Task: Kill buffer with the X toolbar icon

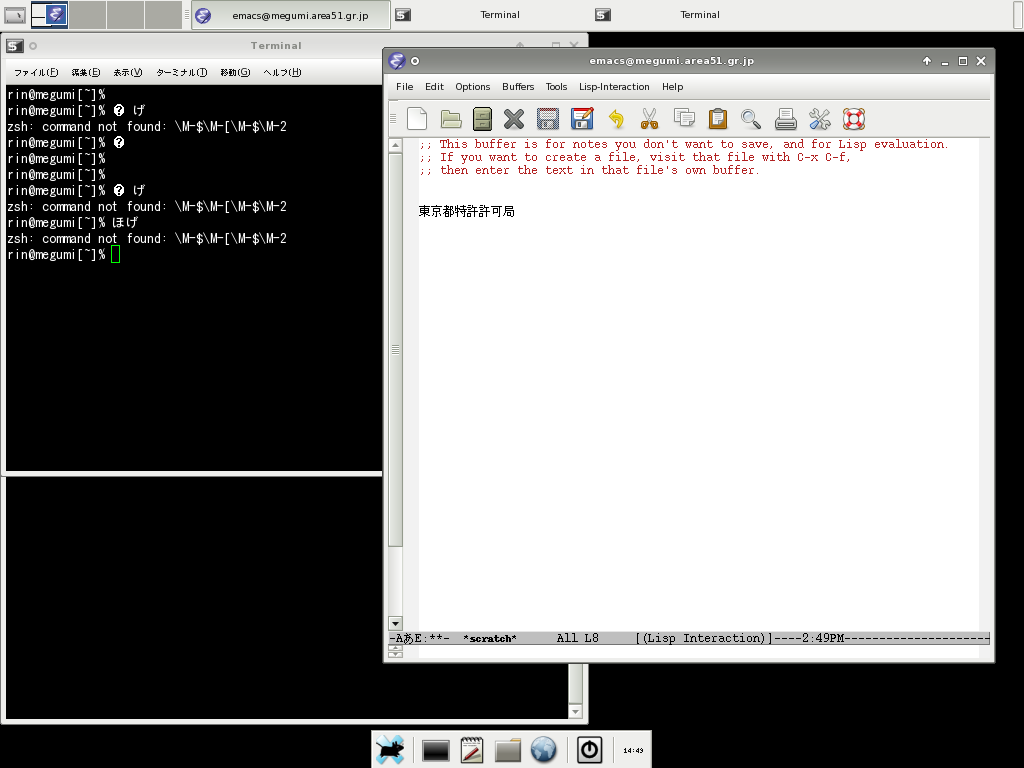Action: (514, 119)
